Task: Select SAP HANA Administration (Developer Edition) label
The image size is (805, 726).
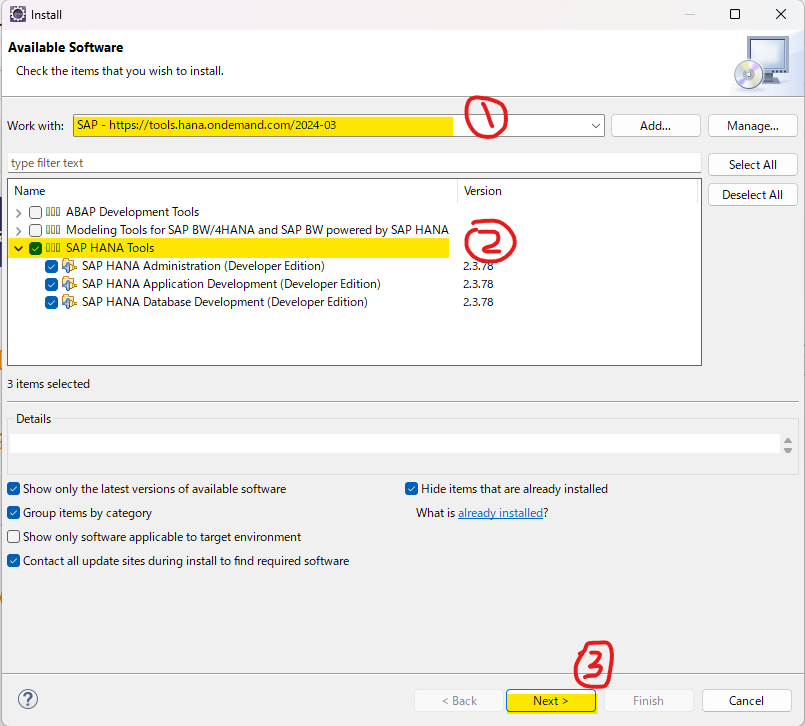Action: 203,266
